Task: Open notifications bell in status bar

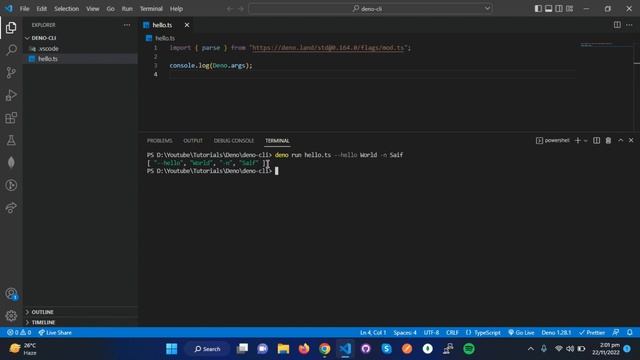Action: coord(629,333)
